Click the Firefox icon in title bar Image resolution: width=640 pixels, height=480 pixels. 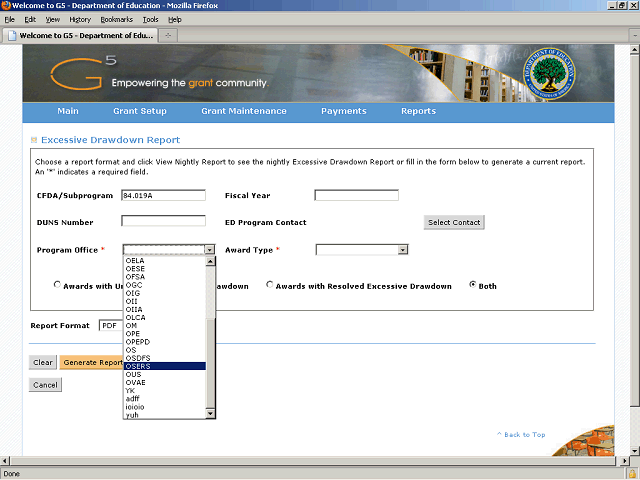(6, 5)
